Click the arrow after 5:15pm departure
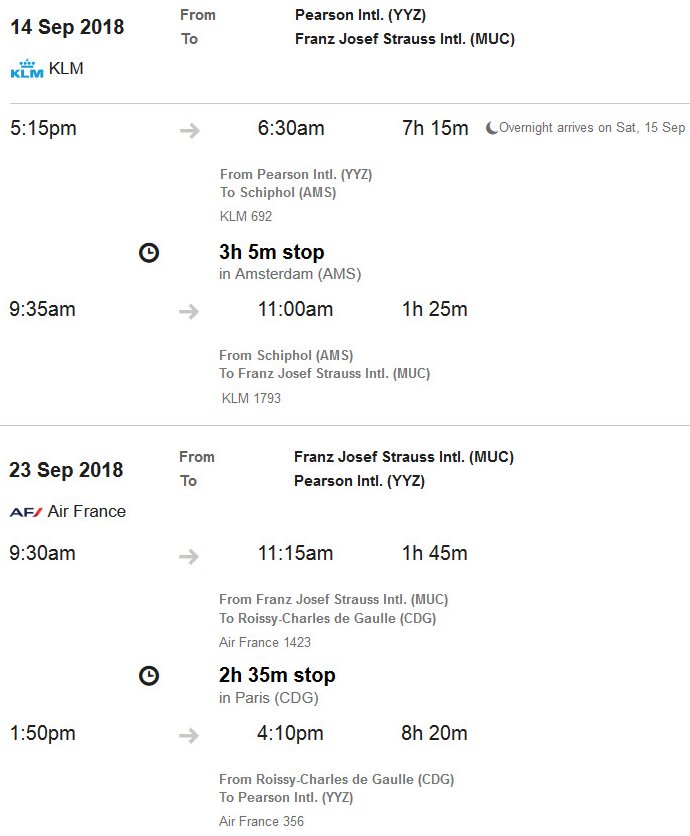Screen dimensions: 690x836 (189, 130)
